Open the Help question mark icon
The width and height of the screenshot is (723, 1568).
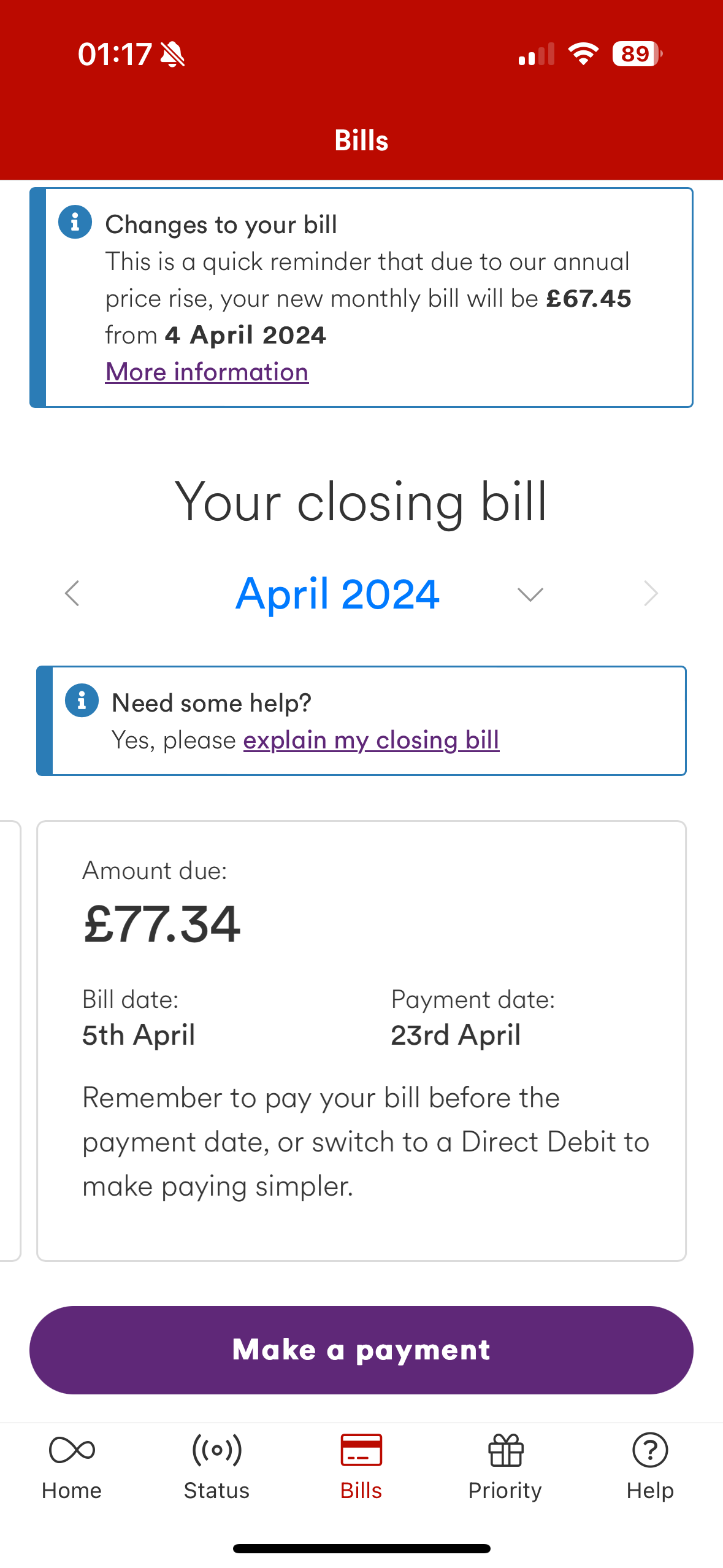coord(650,1450)
